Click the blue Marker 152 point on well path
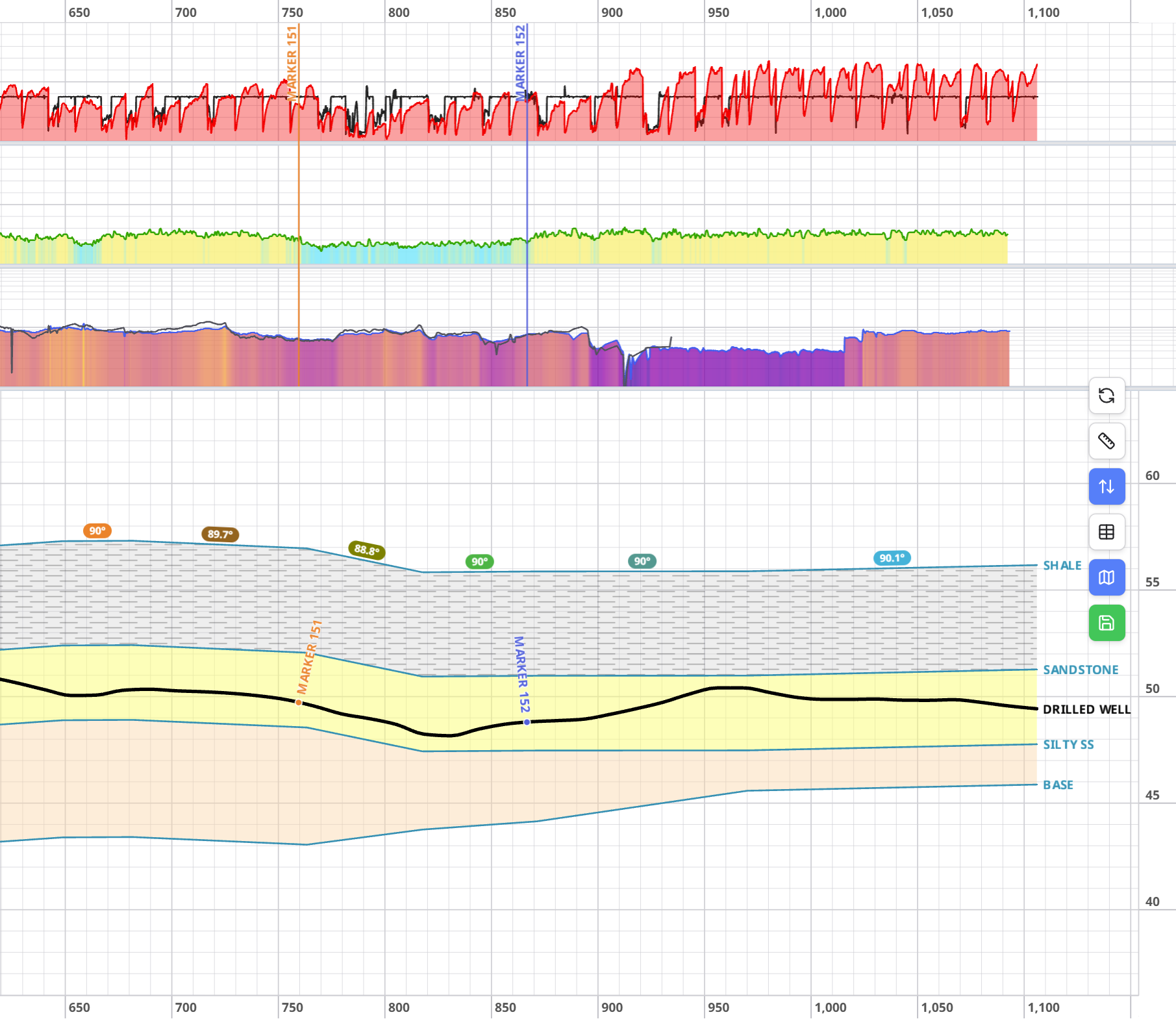The image size is (1176, 1019). click(527, 722)
